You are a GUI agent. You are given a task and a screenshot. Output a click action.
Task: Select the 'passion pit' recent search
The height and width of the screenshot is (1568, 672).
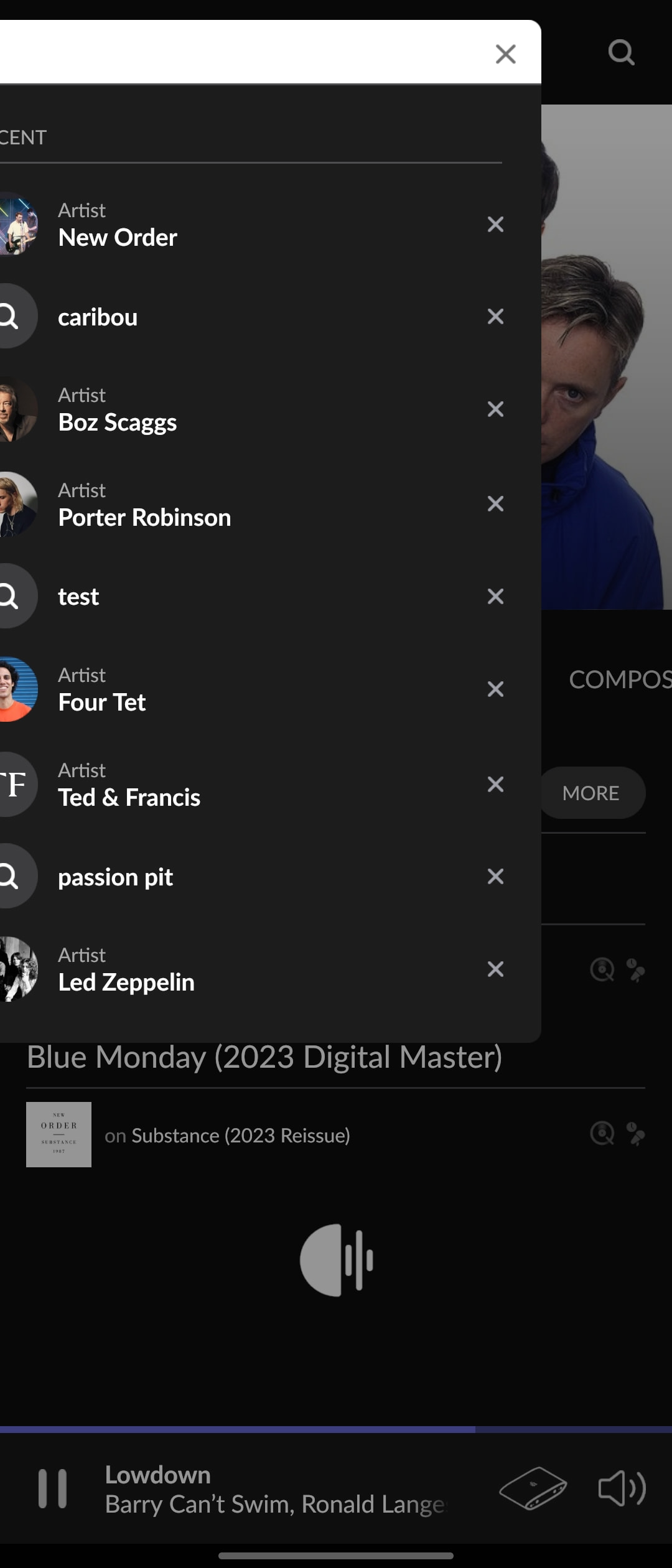click(115, 877)
